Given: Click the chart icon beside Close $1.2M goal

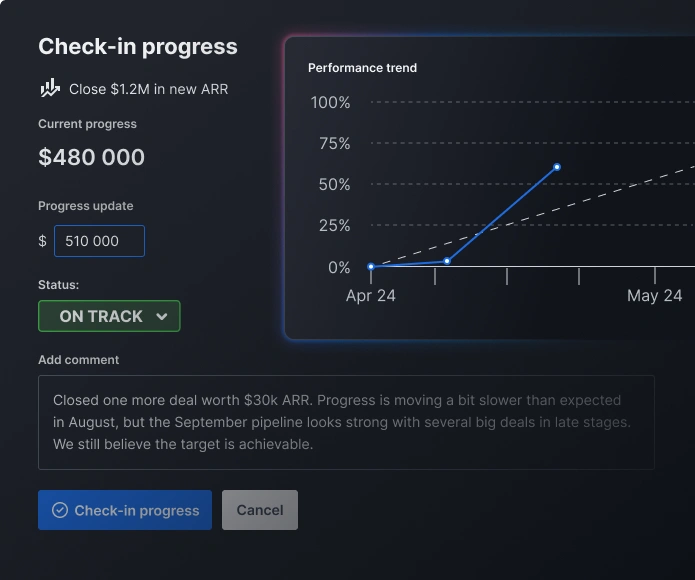Looking at the screenshot, I should [x=50, y=88].
